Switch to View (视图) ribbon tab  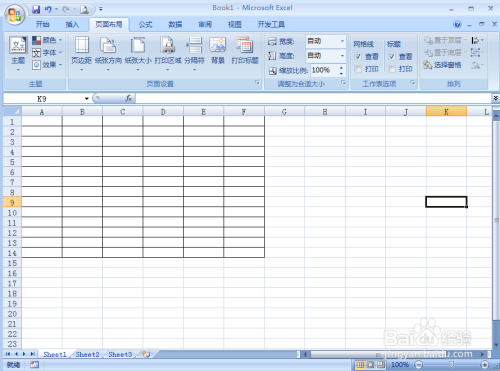[235, 24]
